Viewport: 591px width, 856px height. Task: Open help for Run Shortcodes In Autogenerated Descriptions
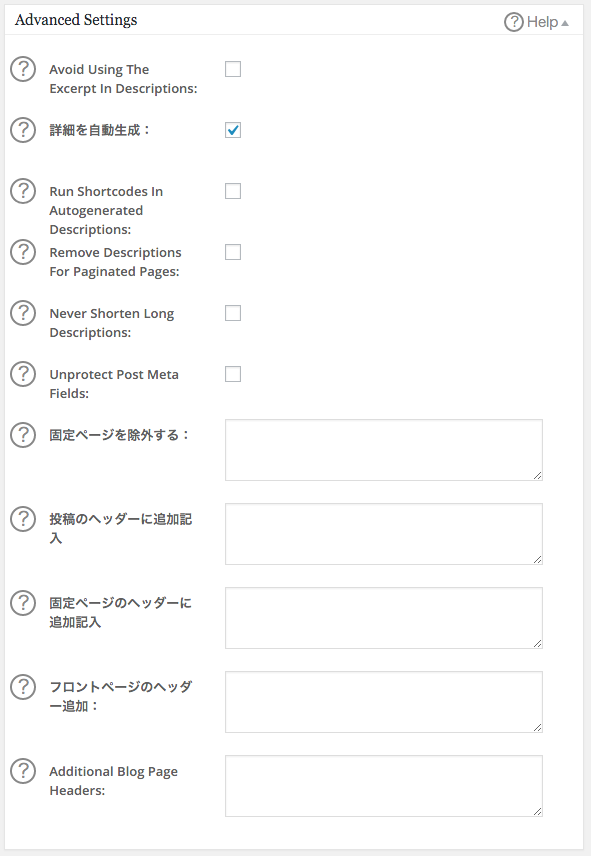coord(22,191)
